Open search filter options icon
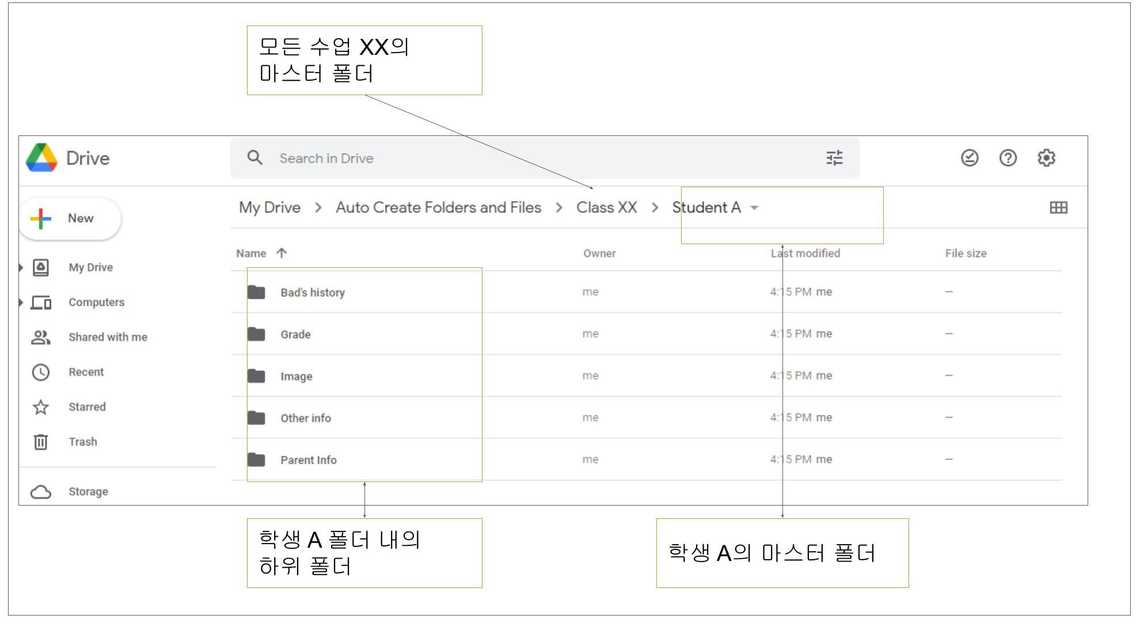1140x622 pixels. coord(834,158)
